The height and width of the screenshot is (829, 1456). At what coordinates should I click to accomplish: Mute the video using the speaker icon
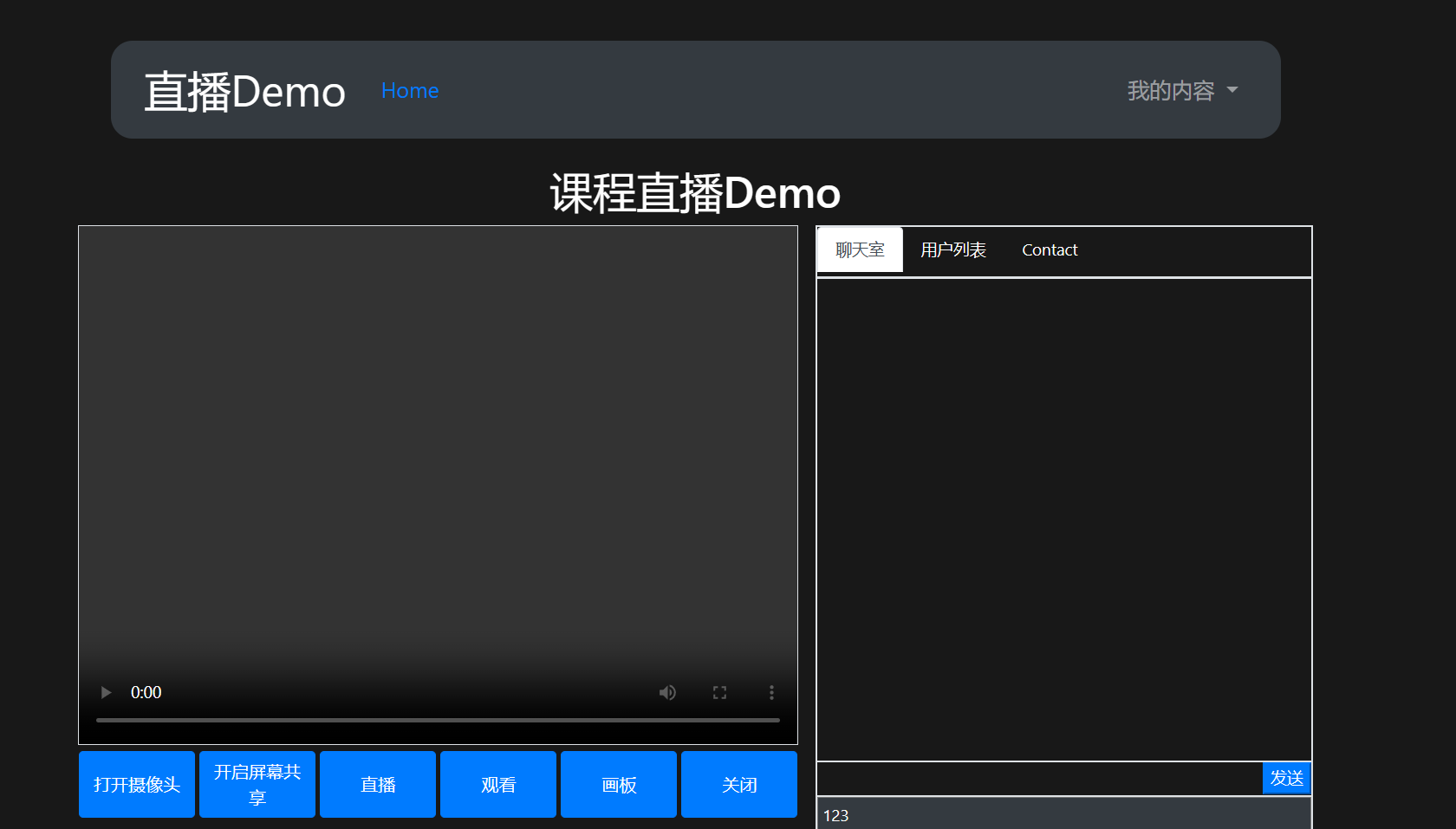click(x=667, y=692)
